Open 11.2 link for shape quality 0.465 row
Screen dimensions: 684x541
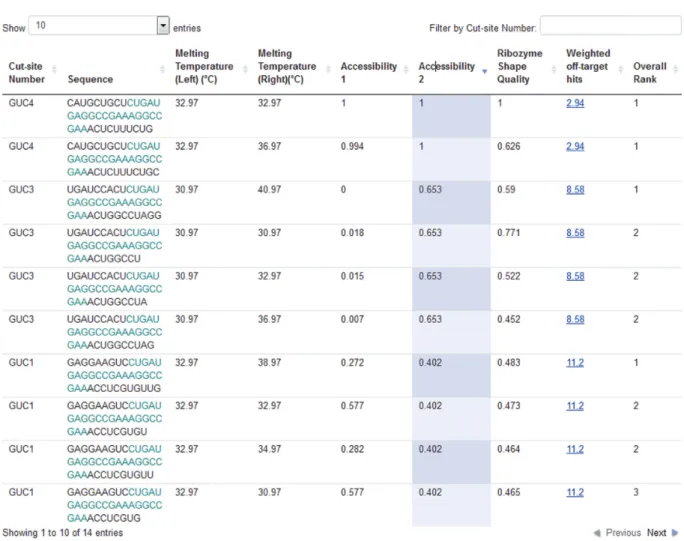click(x=575, y=493)
